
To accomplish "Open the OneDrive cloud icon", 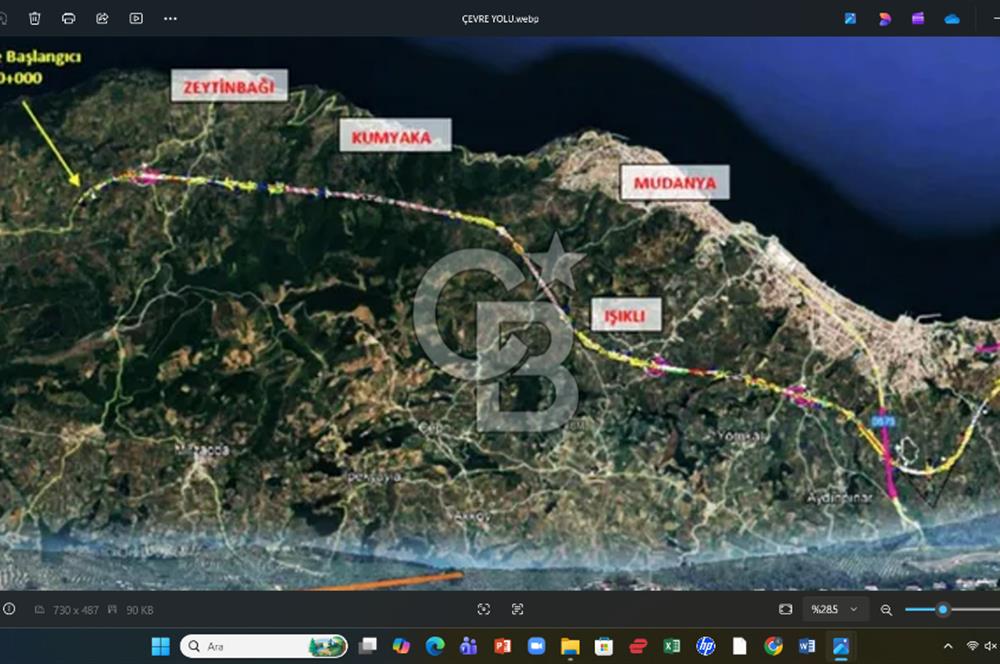I will pyautogui.click(x=952, y=19).
